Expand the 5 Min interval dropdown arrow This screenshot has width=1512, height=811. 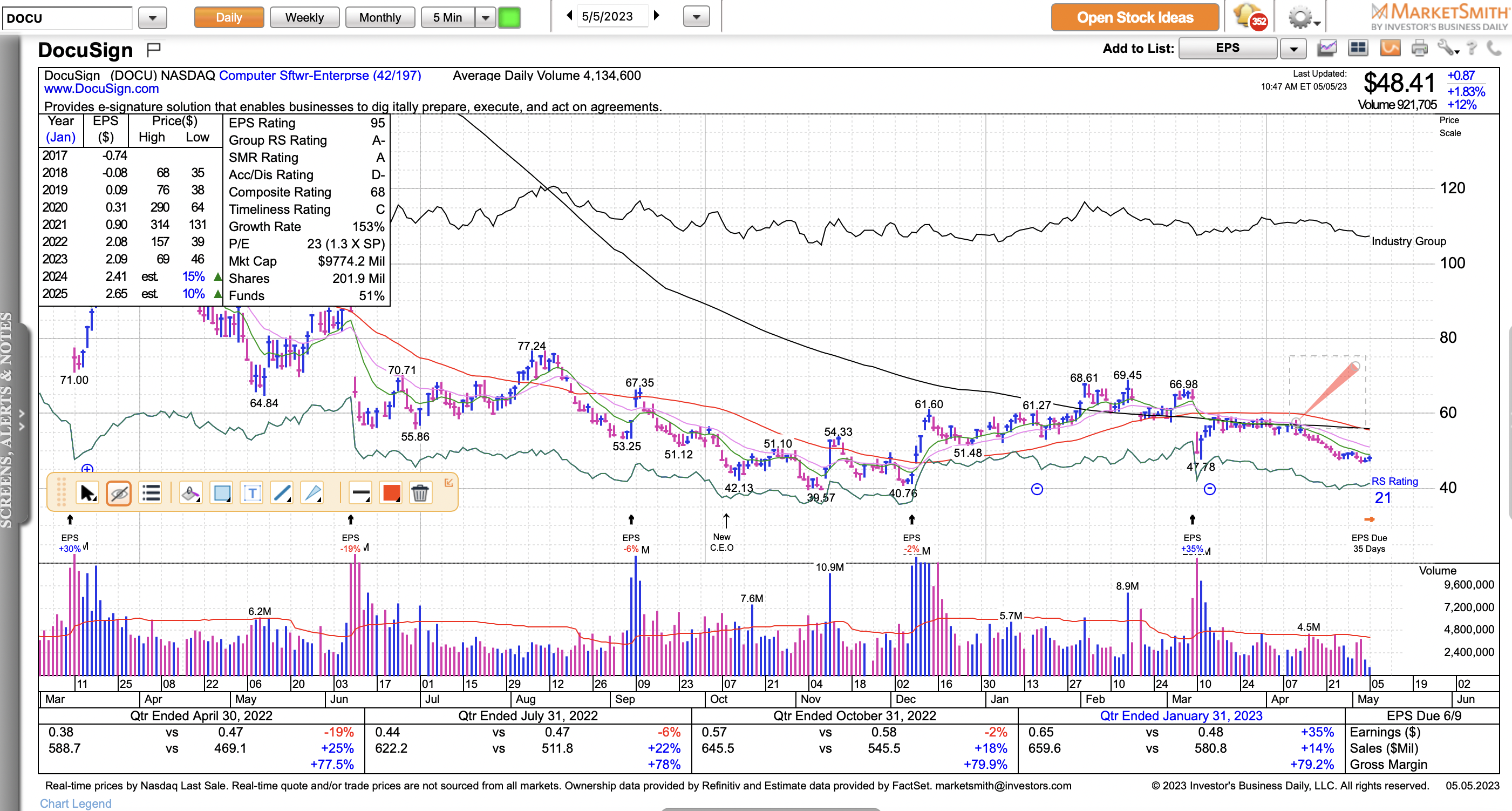(486, 18)
